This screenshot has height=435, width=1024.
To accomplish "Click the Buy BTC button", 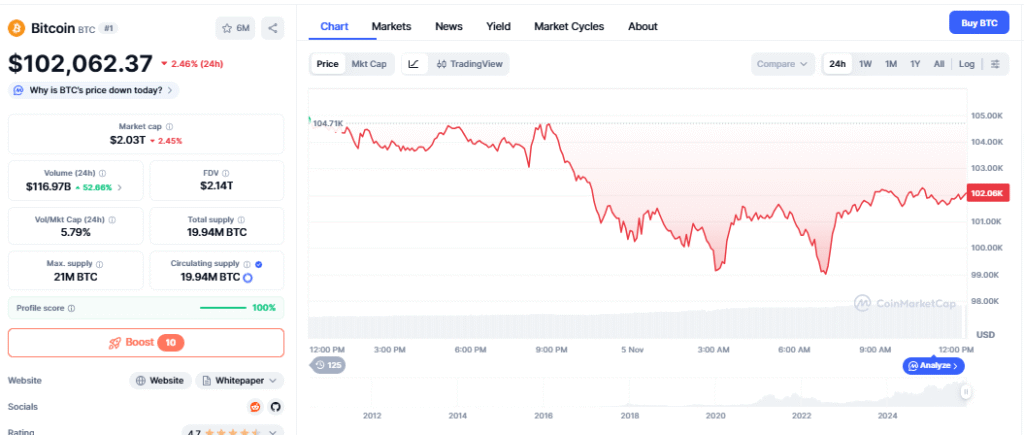I will coord(978,22).
